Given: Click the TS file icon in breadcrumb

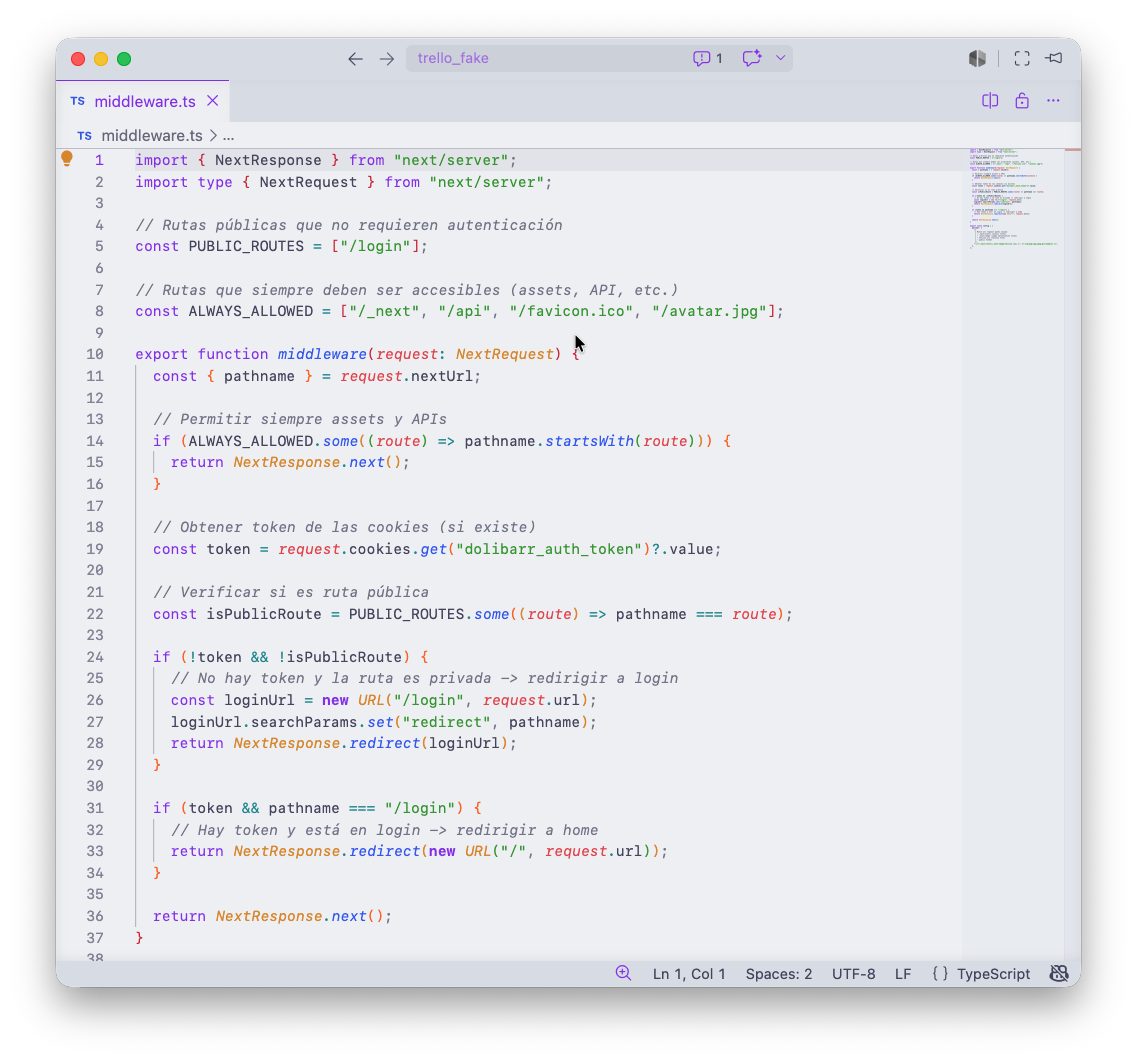Looking at the screenshot, I should (85, 136).
